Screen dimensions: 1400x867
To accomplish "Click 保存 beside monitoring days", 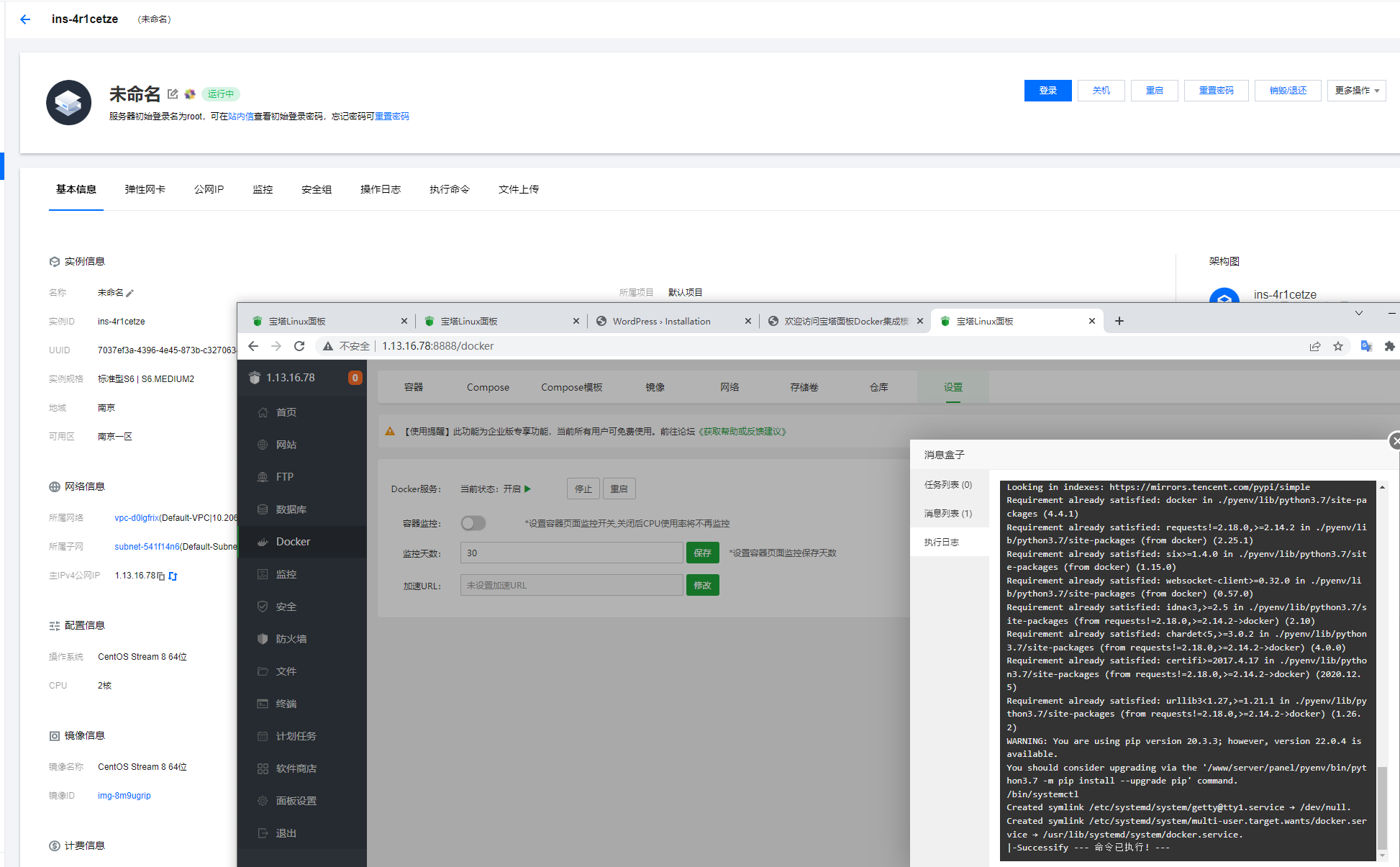I will click(x=703, y=553).
